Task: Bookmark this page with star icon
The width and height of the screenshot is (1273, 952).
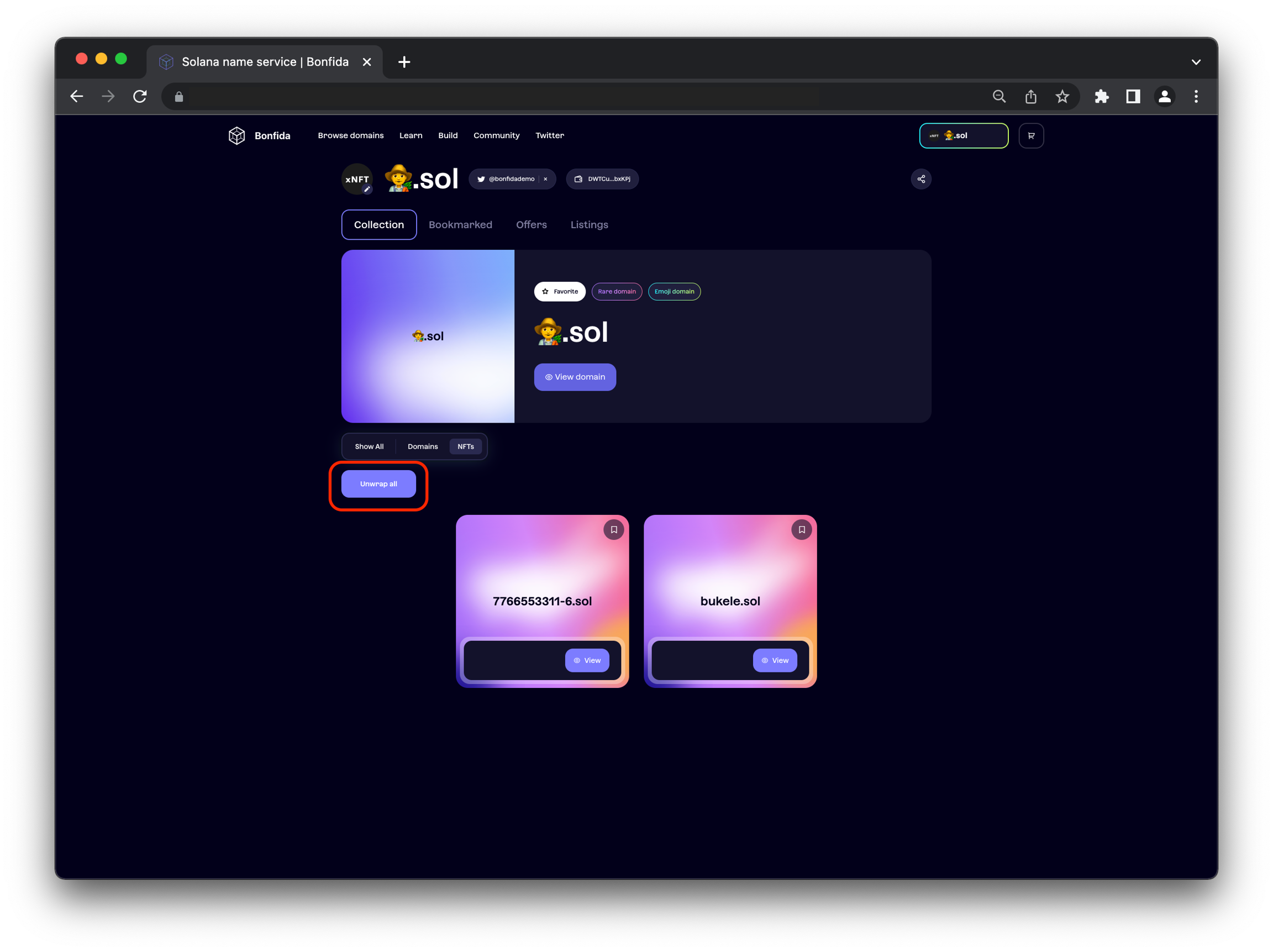Action: click(1062, 97)
